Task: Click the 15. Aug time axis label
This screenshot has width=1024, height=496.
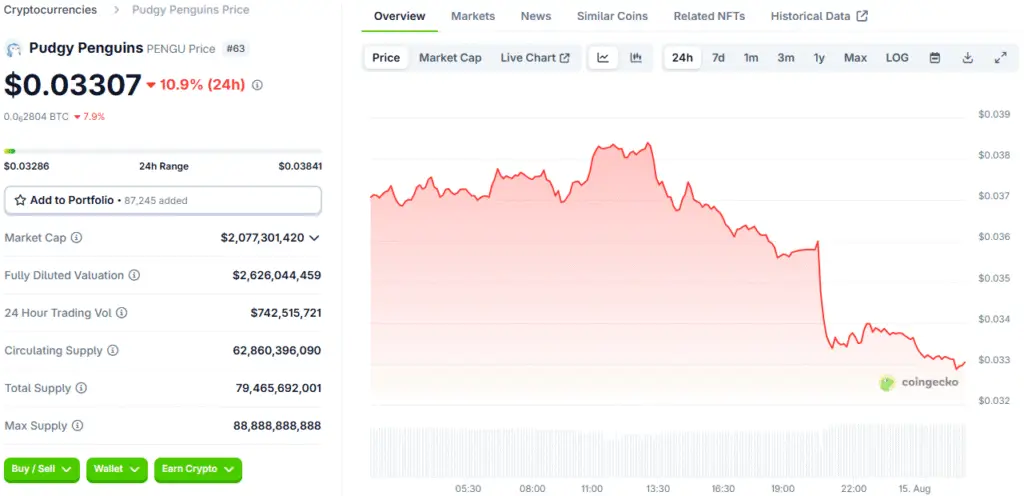Action: coord(913,488)
